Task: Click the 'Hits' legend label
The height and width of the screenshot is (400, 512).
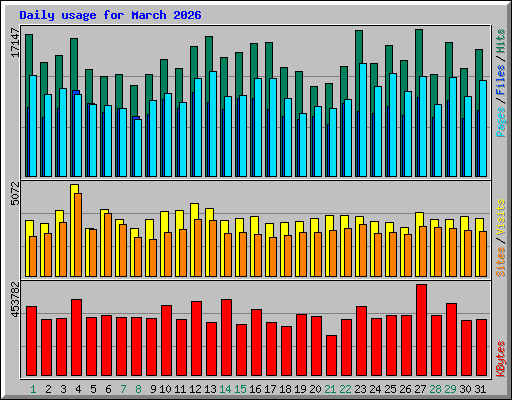Action: point(501,41)
